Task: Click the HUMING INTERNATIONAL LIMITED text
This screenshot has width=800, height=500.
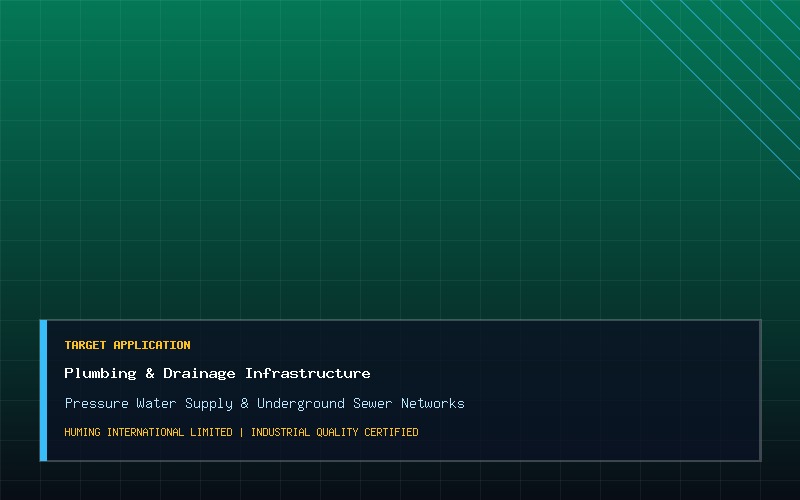Action: (x=148, y=432)
